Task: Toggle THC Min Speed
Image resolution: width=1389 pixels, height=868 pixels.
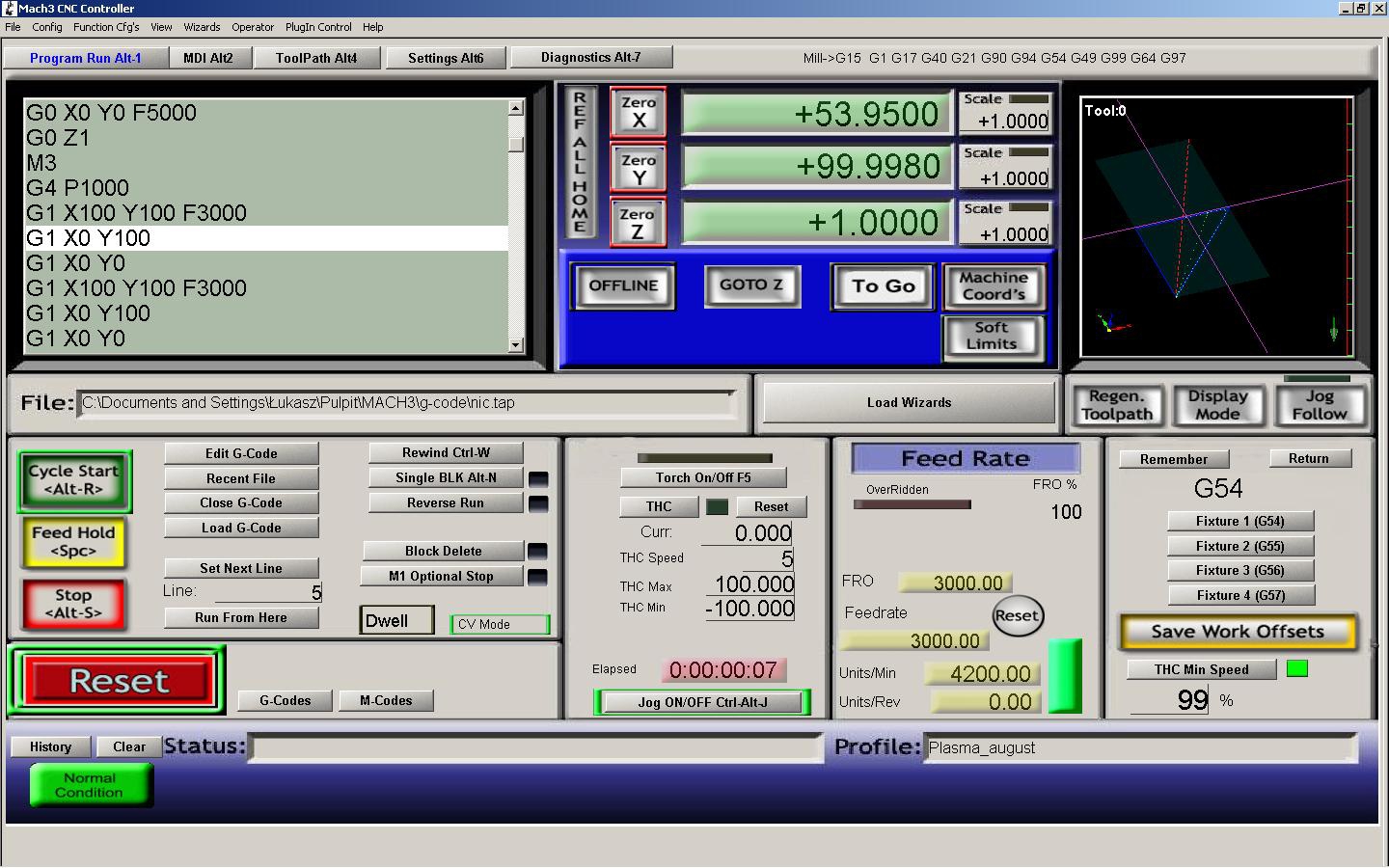Action: coord(1202,669)
